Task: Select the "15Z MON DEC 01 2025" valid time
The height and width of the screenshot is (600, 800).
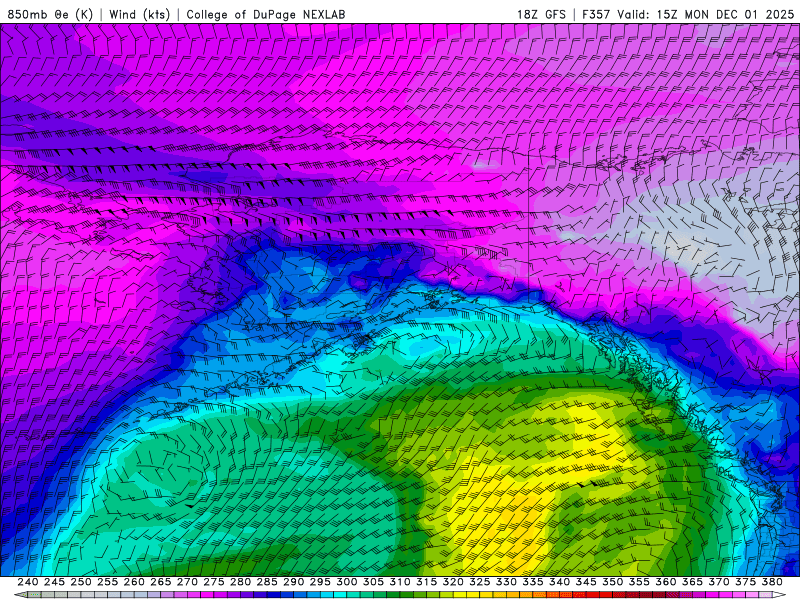Action: 726,14
